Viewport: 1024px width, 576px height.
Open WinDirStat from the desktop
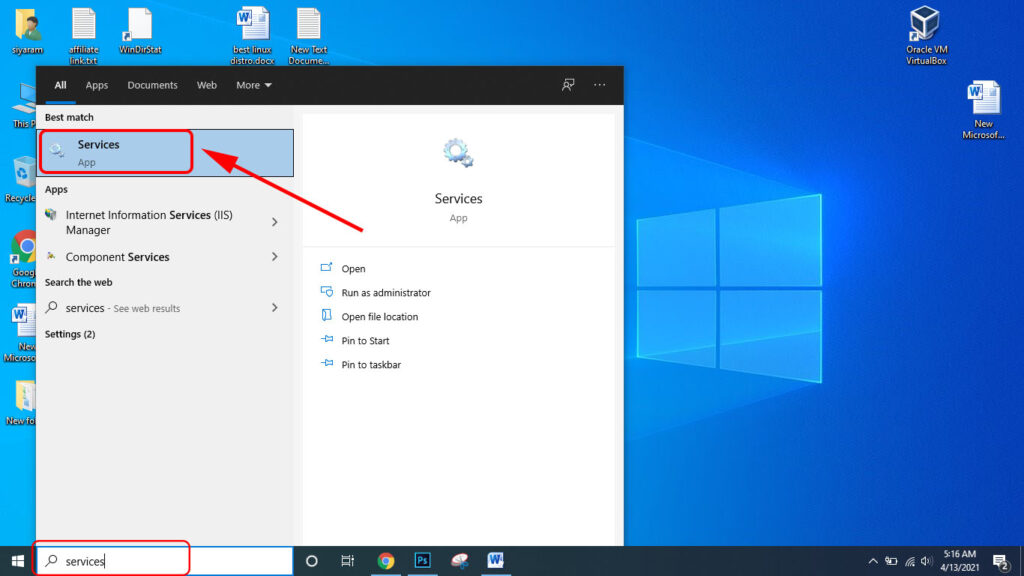(139, 25)
